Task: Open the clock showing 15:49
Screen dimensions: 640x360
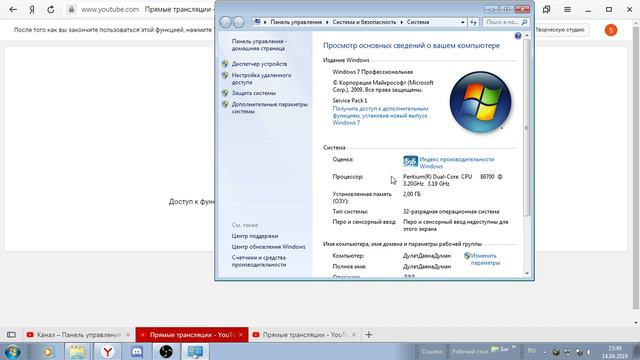Action: (614, 352)
